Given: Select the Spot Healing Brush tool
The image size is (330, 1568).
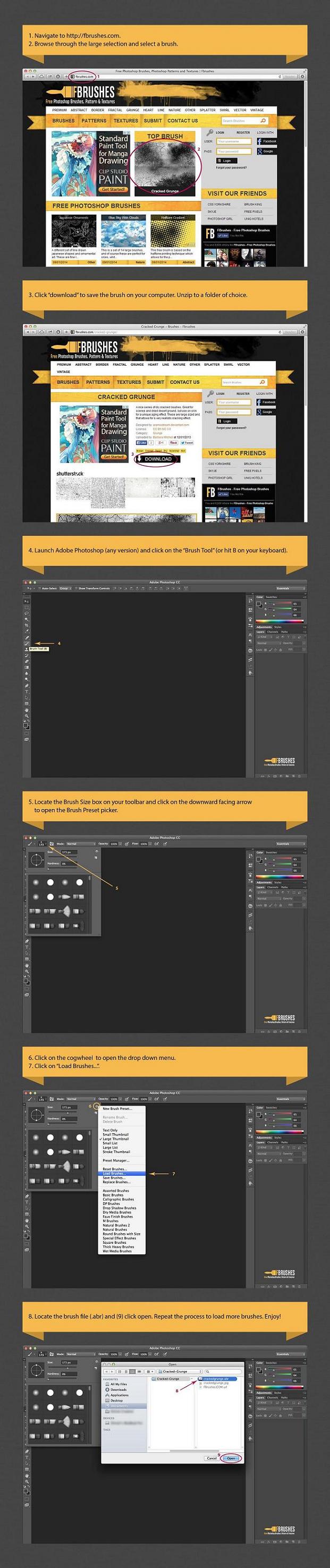Looking at the screenshot, I should tap(27, 637).
